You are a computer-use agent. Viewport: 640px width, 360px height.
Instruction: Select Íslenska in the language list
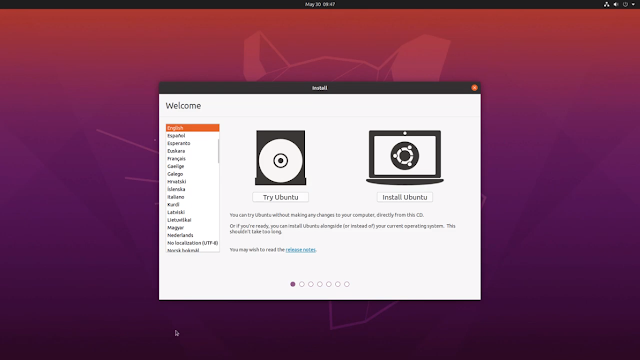192,189
